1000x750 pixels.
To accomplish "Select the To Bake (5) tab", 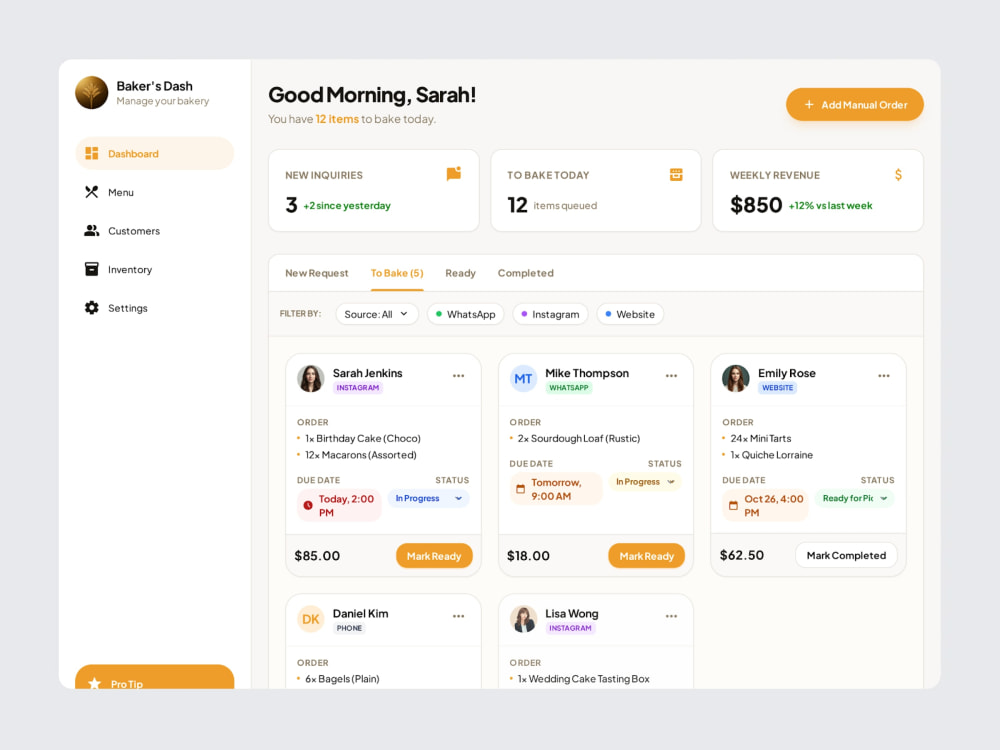I will [397, 273].
